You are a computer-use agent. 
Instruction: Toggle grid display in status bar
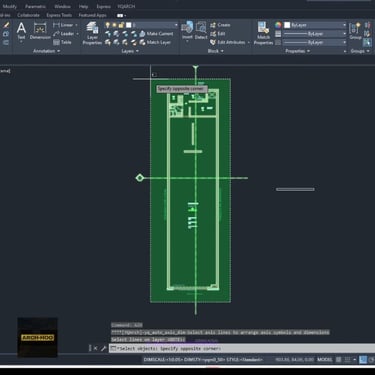pyautogui.click(x=339, y=360)
